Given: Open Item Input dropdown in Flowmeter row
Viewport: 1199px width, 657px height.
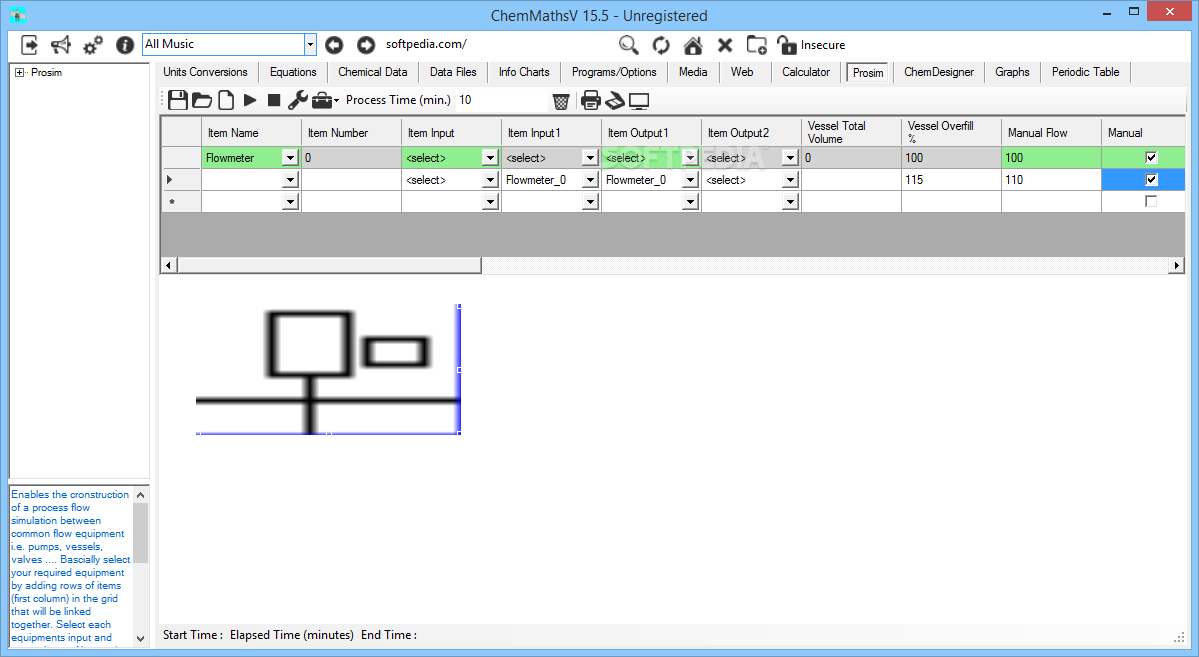Looking at the screenshot, I should point(490,158).
